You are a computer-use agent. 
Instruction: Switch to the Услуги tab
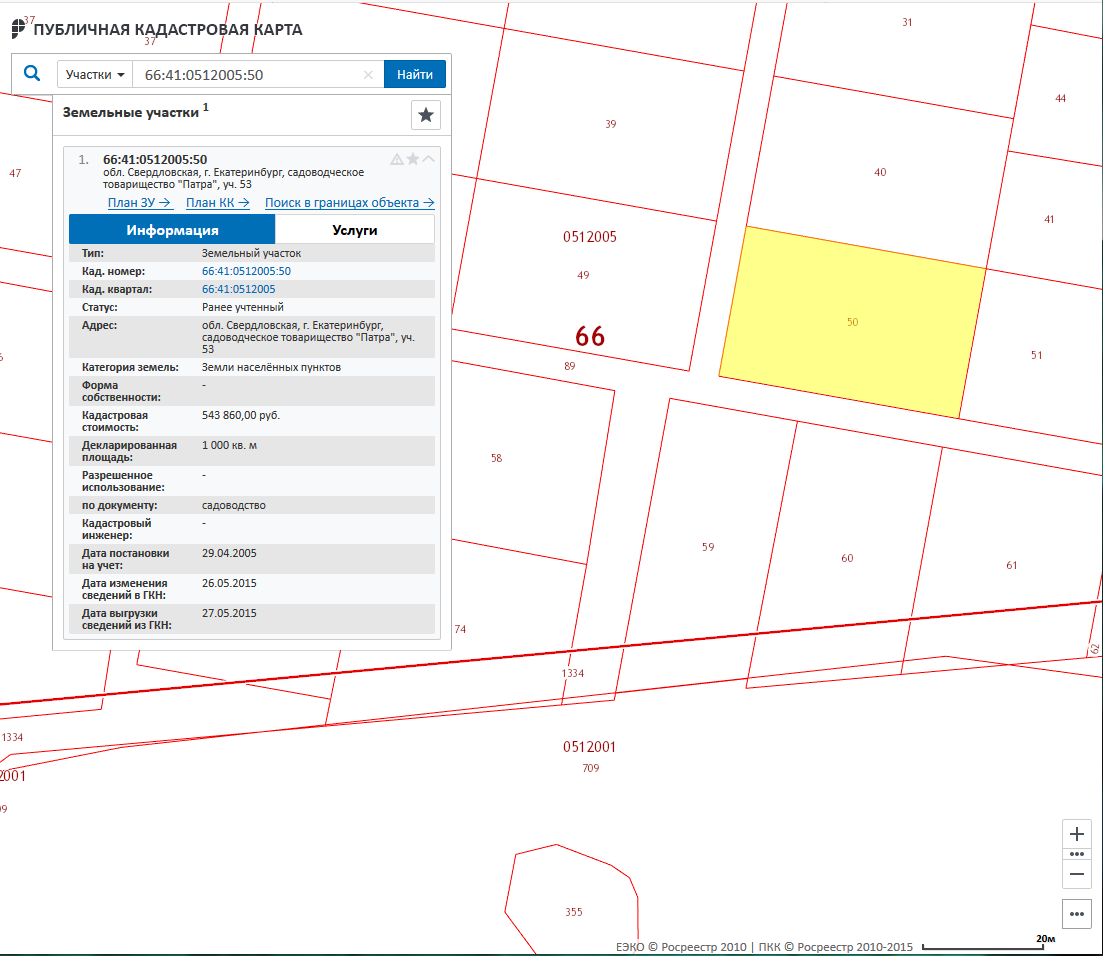(354, 230)
